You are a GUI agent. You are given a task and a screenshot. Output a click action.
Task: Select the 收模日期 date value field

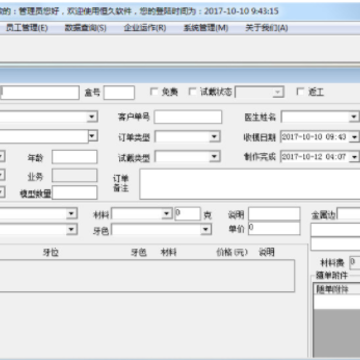pyautogui.click(x=314, y=137)
